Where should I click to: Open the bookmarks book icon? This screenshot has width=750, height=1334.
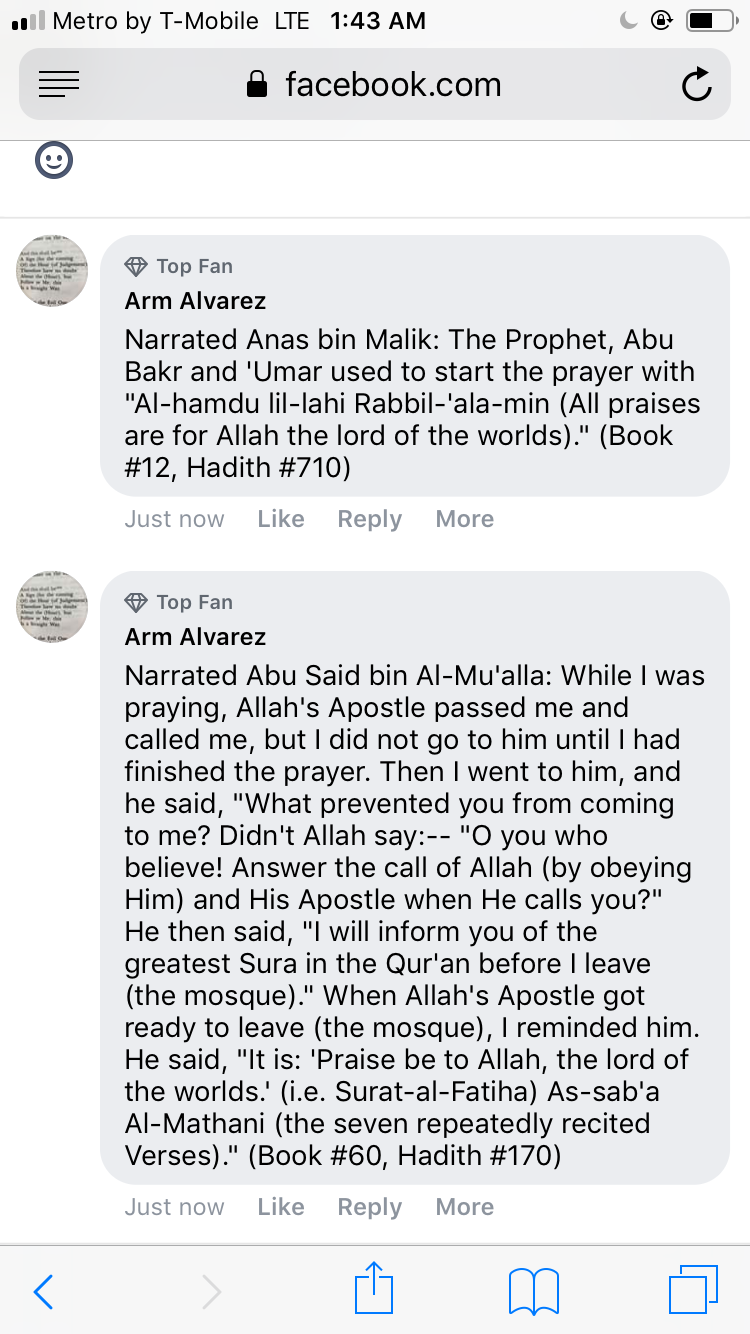coord(534,1291)
